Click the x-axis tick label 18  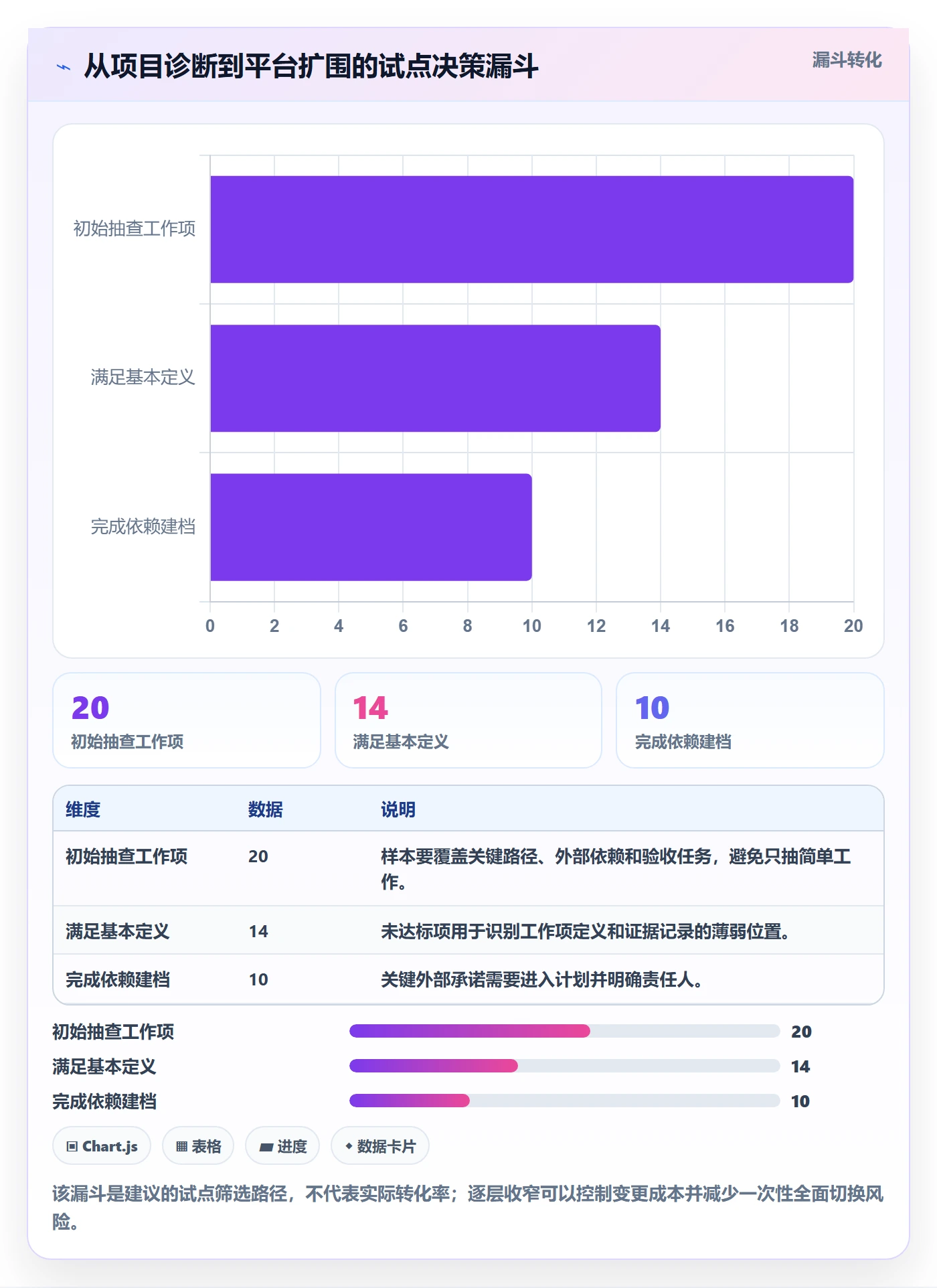click(789, 626)
